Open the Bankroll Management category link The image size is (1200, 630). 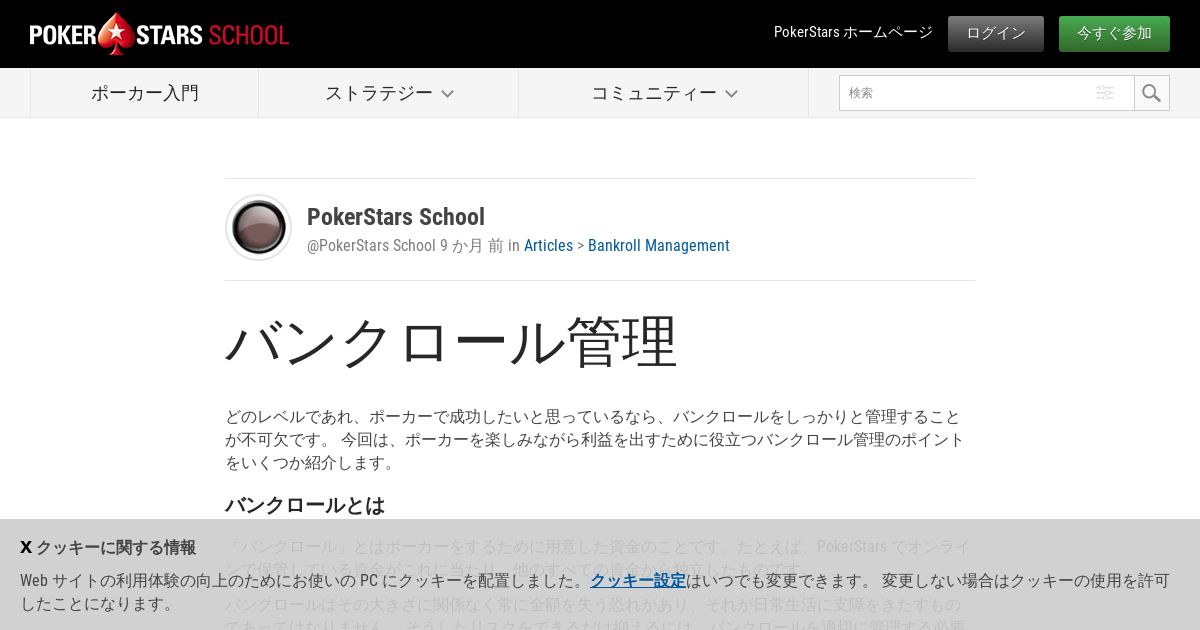(659, 246)
